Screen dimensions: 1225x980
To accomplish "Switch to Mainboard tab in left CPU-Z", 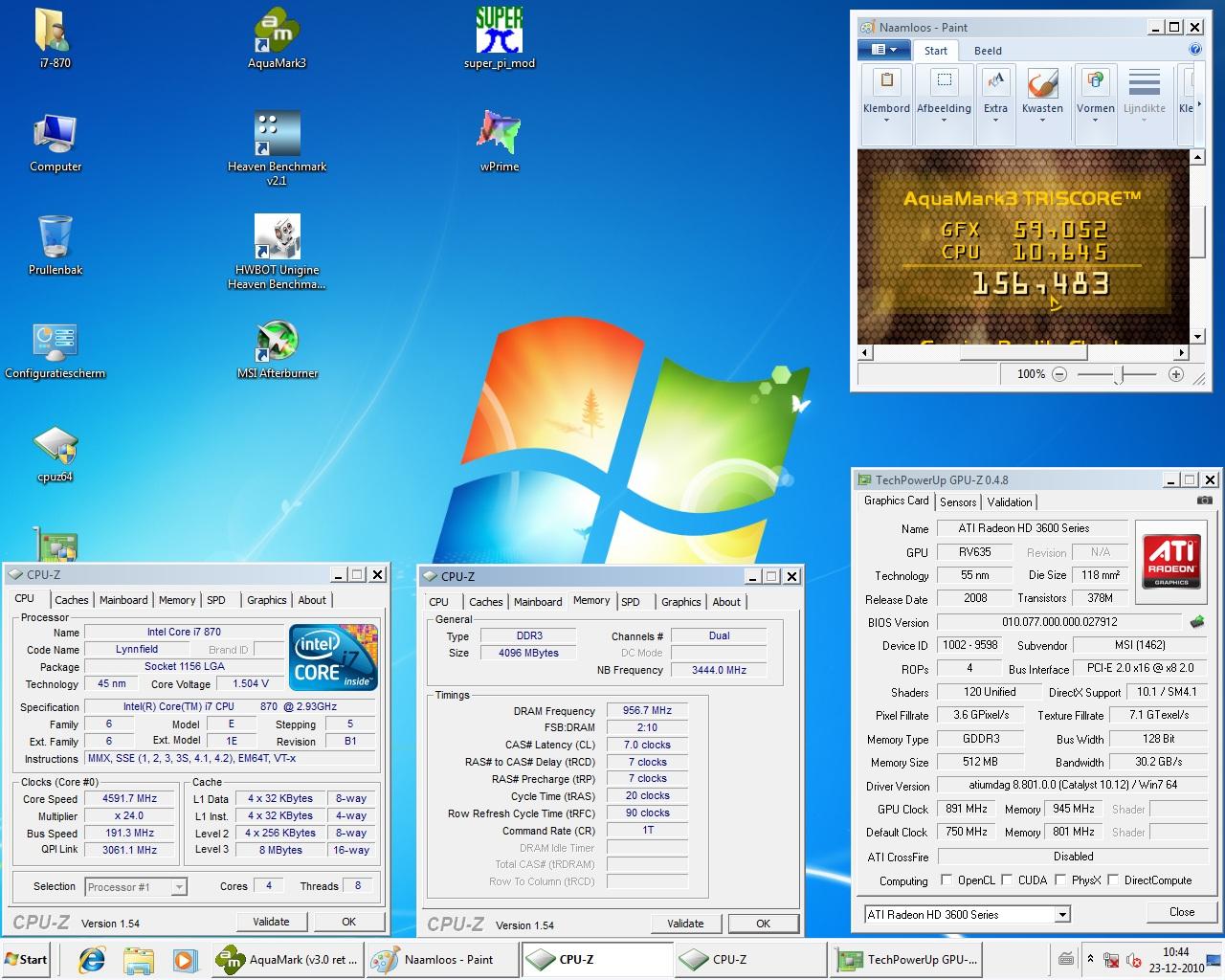I will coord(123,600).
